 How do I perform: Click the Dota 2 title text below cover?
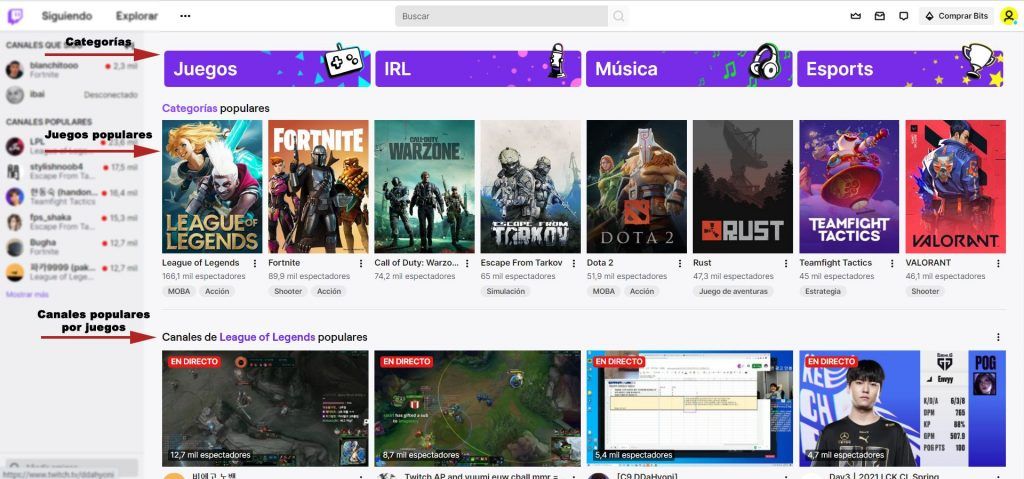pyautogui.click(x=600, y=263)
